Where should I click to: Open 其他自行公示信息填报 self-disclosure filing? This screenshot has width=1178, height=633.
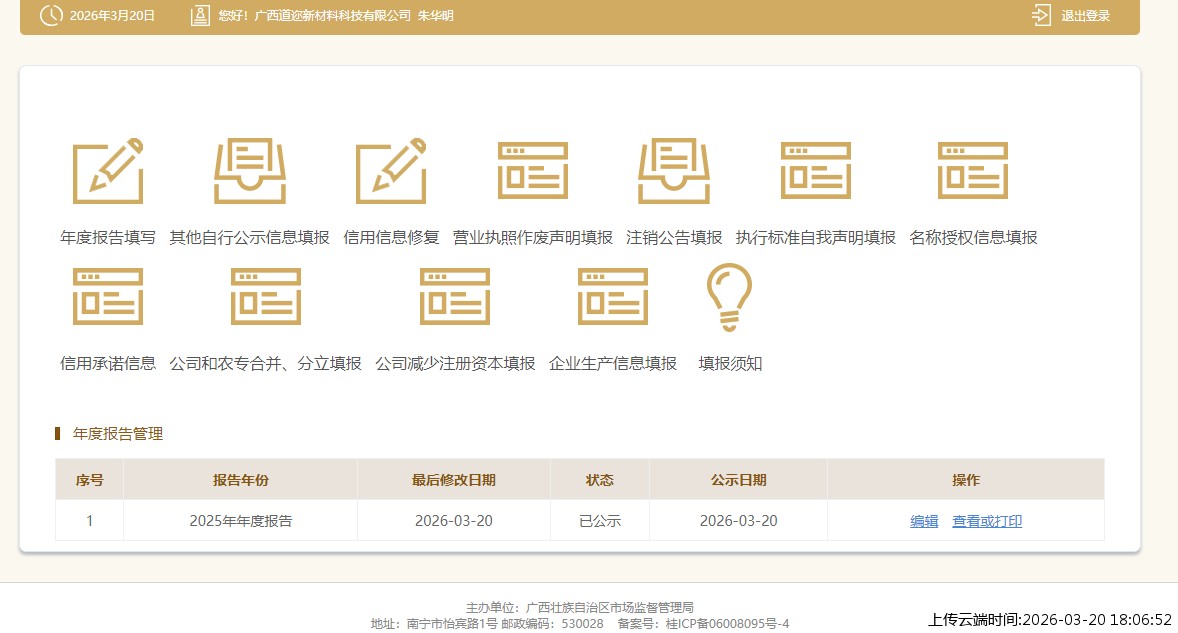coord(249,170)
